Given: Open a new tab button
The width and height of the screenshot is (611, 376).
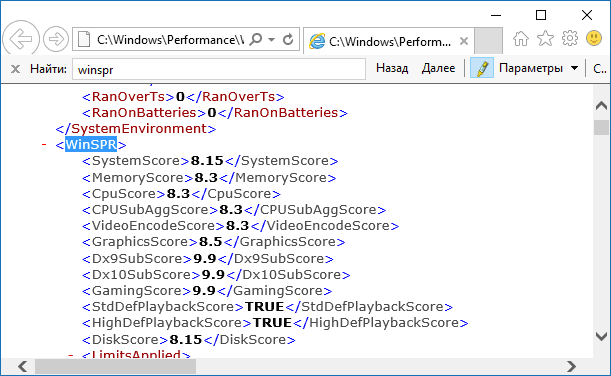Looking at the screenshot, I should point(488,40).
